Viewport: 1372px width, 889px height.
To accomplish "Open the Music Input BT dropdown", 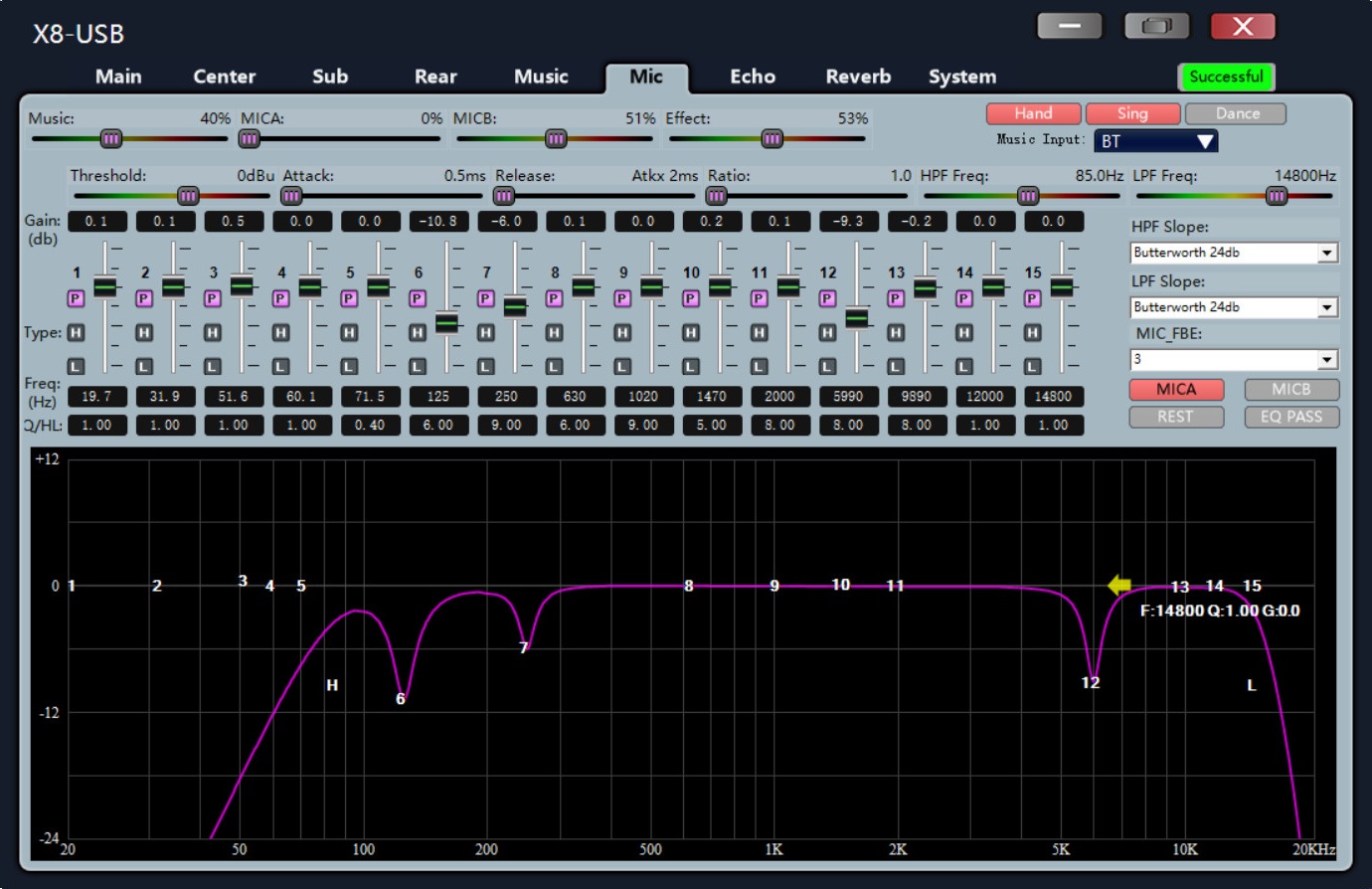I will [x=1155, y=141].
